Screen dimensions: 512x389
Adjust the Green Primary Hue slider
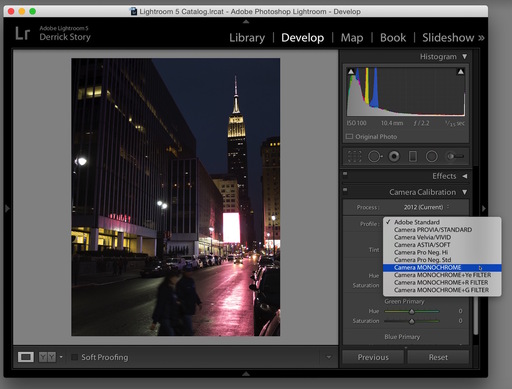tap(412, 311)
